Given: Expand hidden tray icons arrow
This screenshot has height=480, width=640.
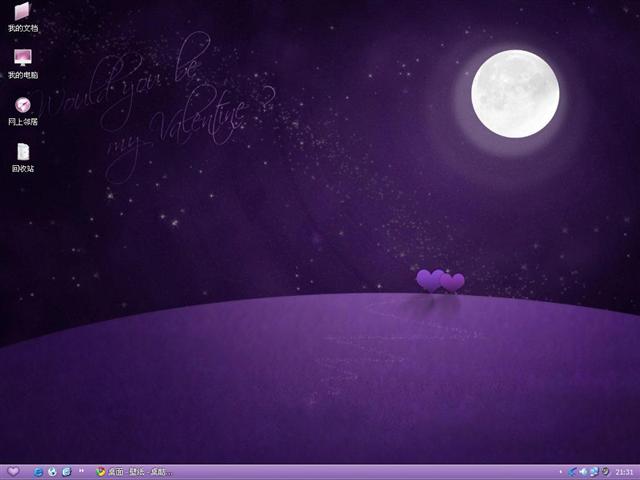Looking at the screenshot, I should click(x=560, y=472).
